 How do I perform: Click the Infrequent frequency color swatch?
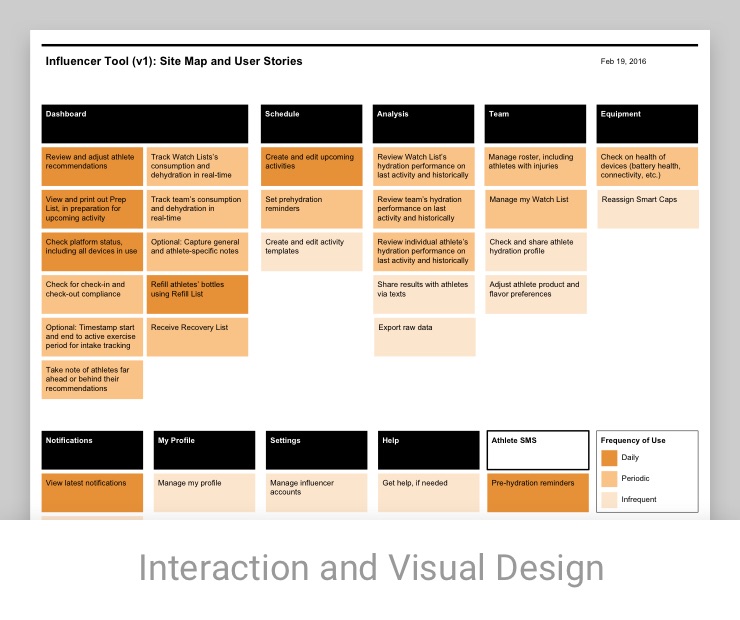(x=609, y=500)
